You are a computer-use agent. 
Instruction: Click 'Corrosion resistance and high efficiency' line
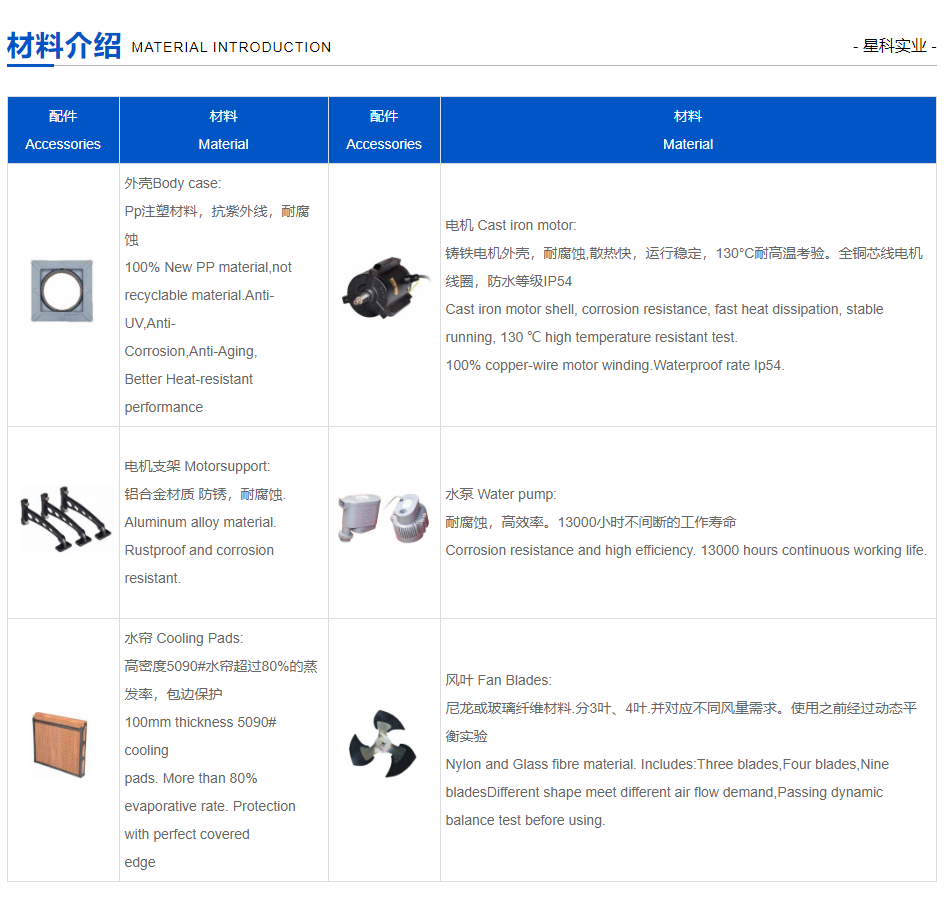686,550
